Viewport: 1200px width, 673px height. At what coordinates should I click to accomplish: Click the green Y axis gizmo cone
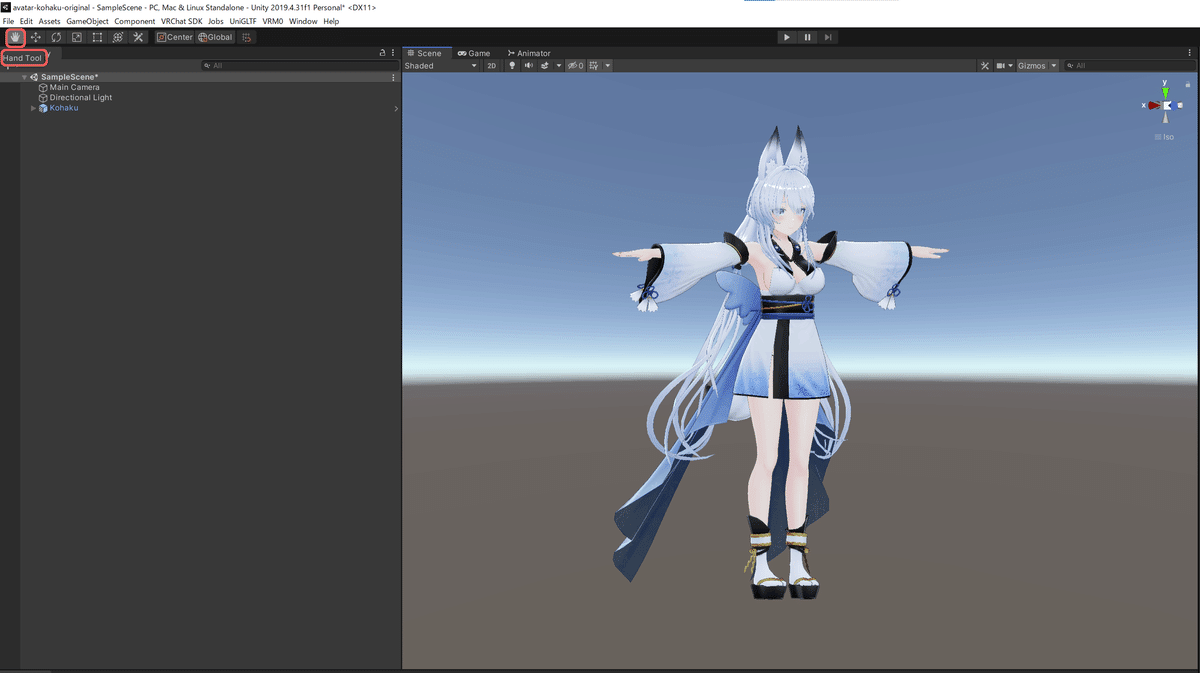point(1165,92)
